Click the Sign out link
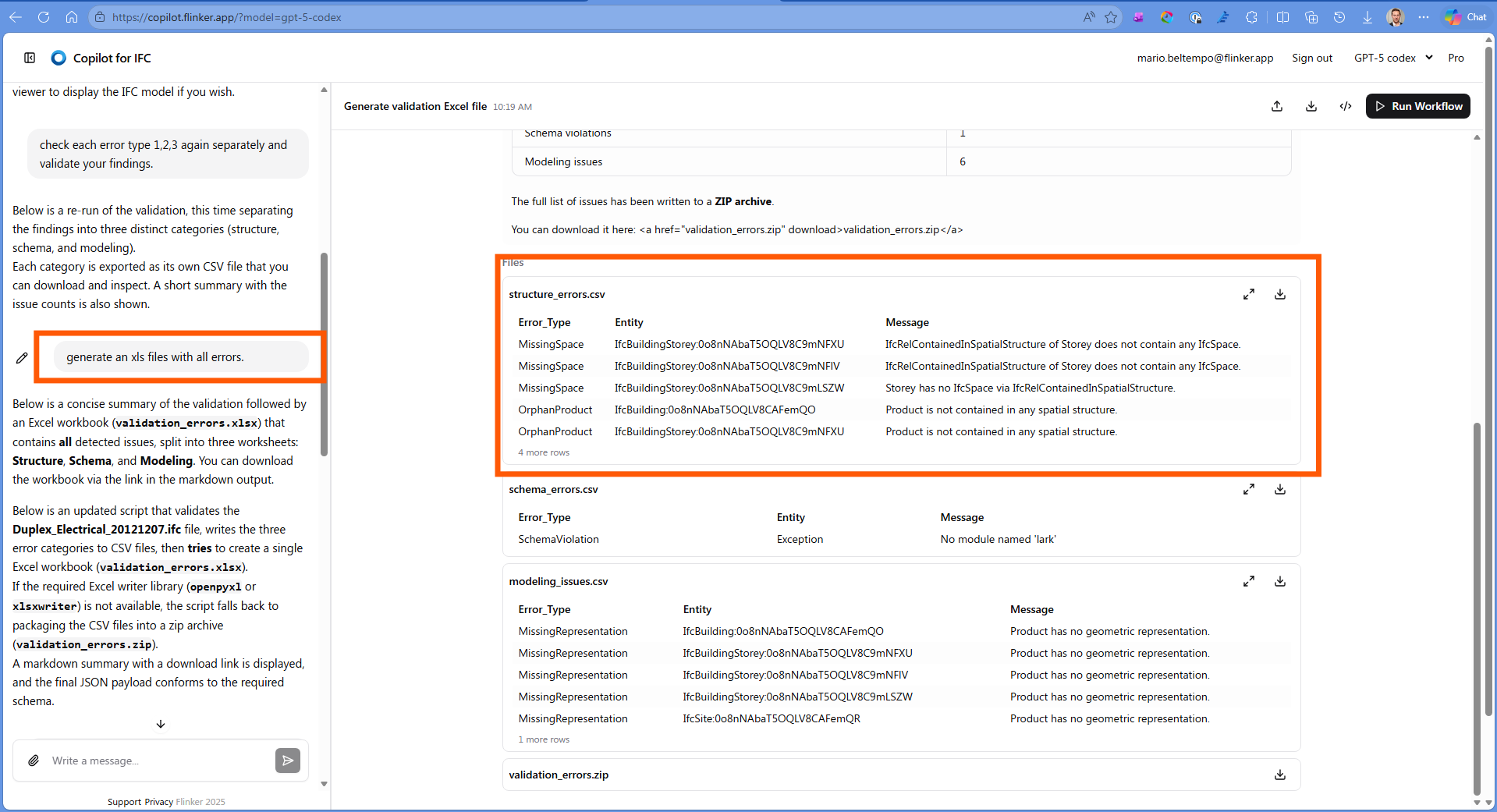The image size is (1497, 812). (x=1312, y=58)
